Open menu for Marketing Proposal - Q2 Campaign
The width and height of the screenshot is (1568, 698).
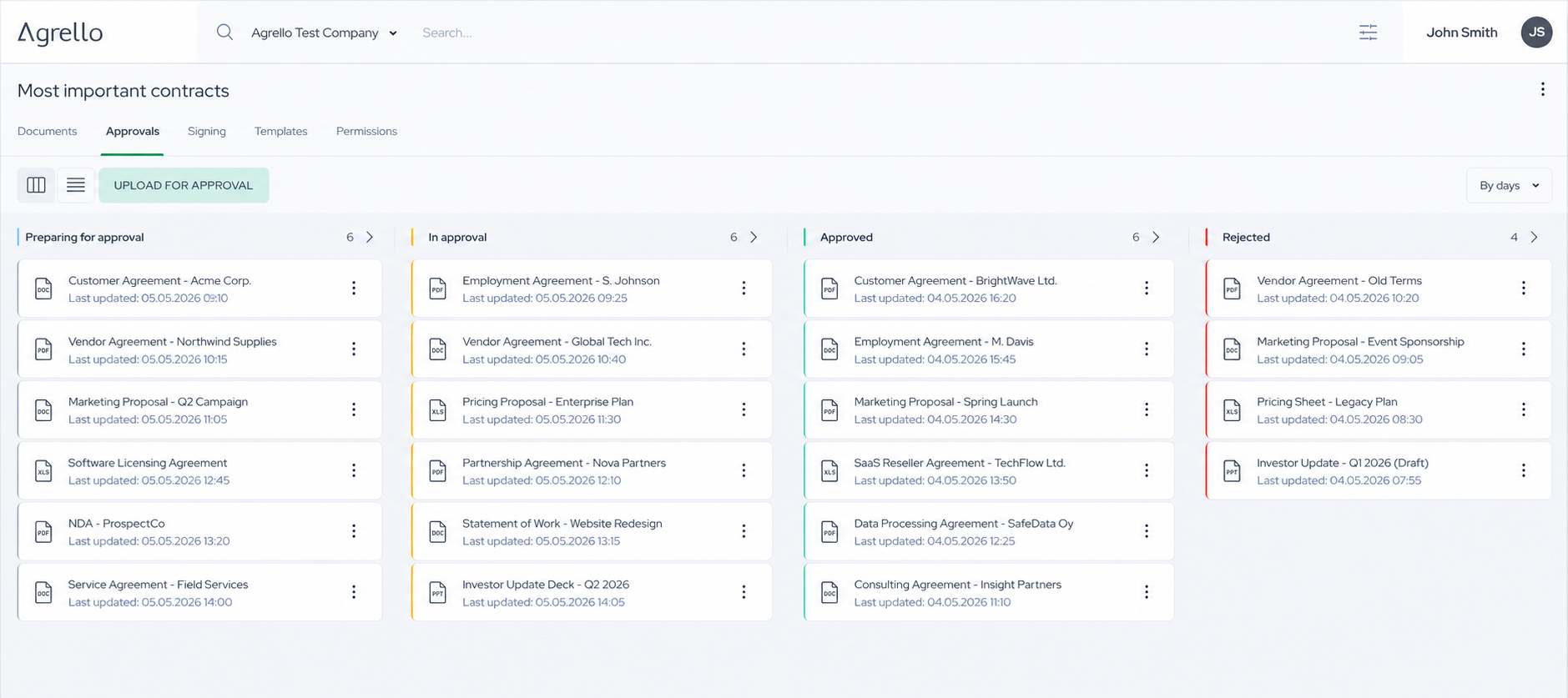(354, 409)
